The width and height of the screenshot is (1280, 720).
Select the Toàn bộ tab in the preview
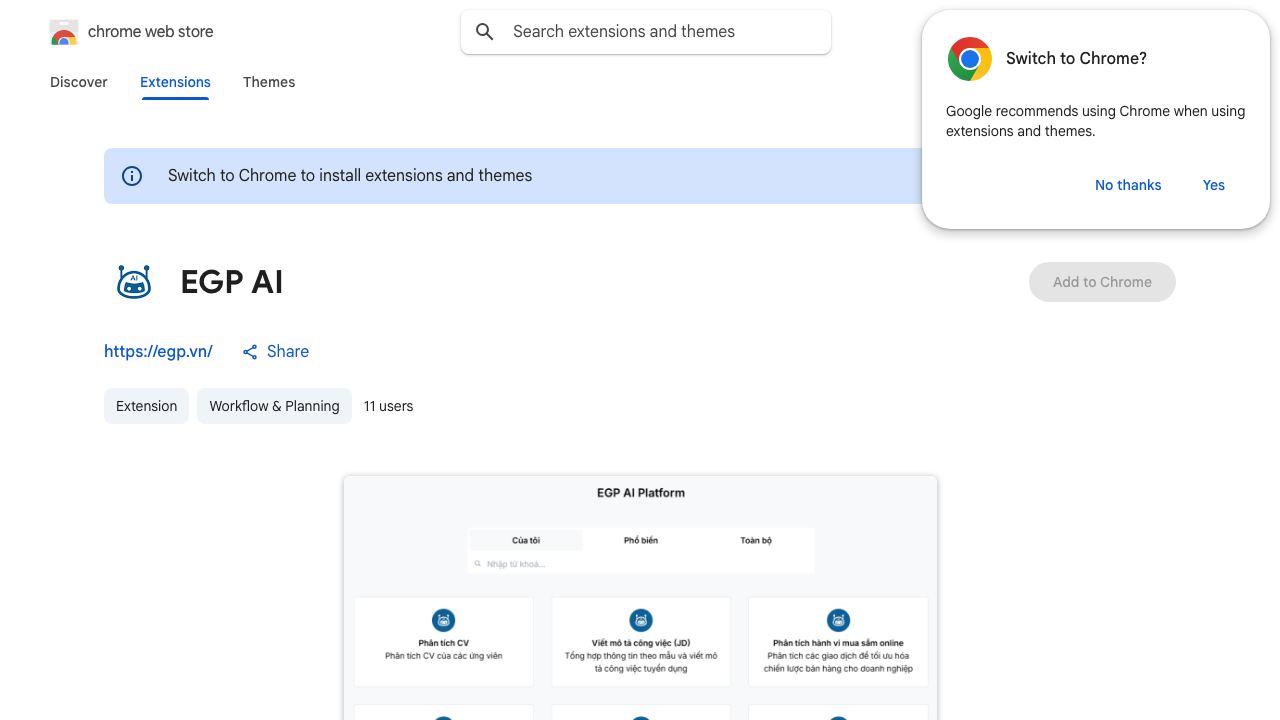tap(756, 540)
